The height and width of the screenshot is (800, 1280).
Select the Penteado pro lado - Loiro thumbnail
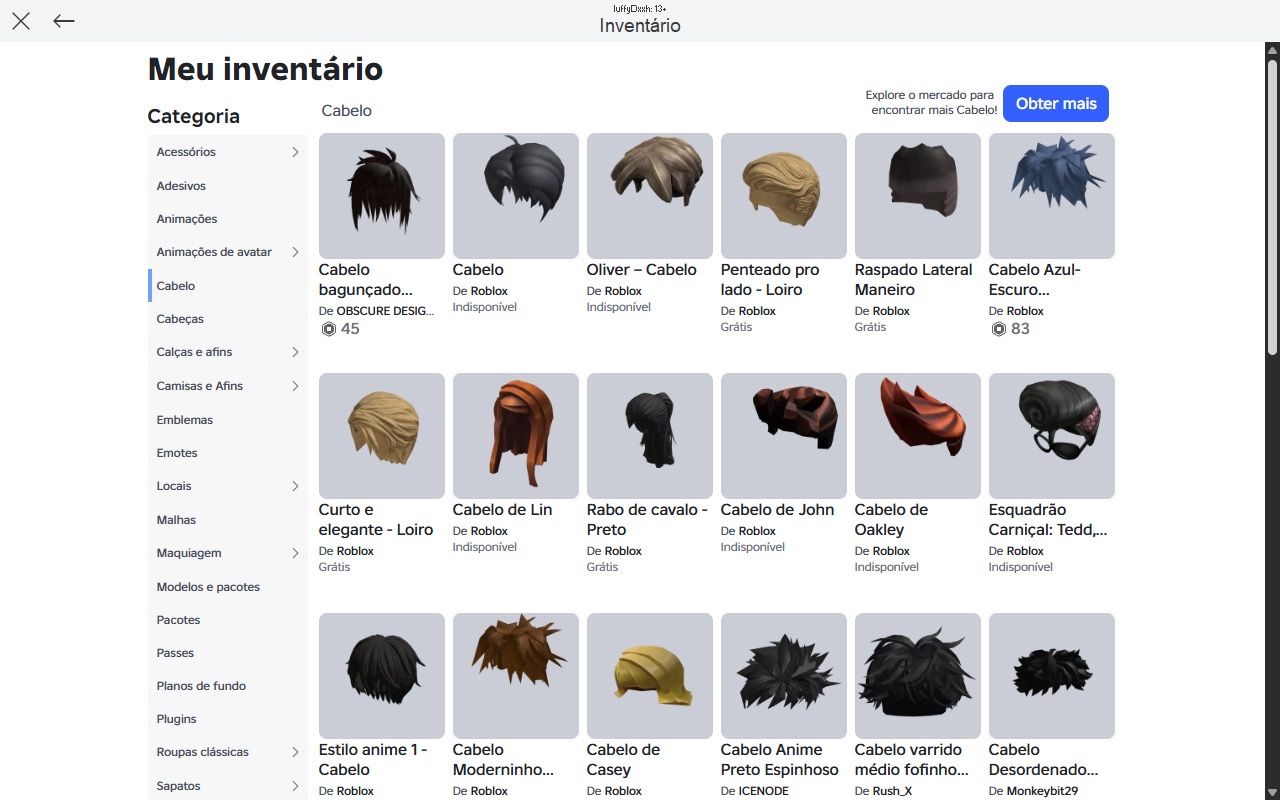click(784, 196)
